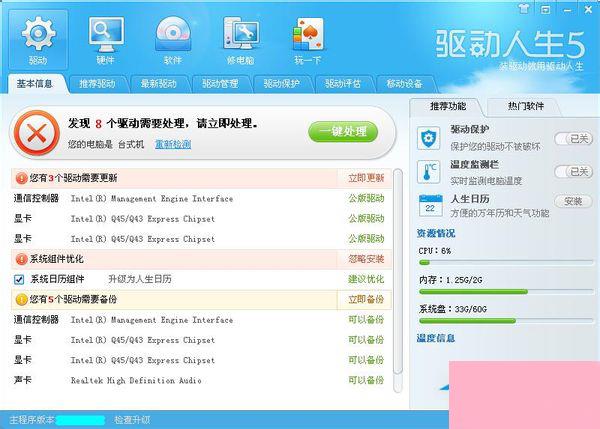The image size is (600, 429).
Task: Uncheck the 系统日历组件 checkbox
Action: [x=19, y=280]
